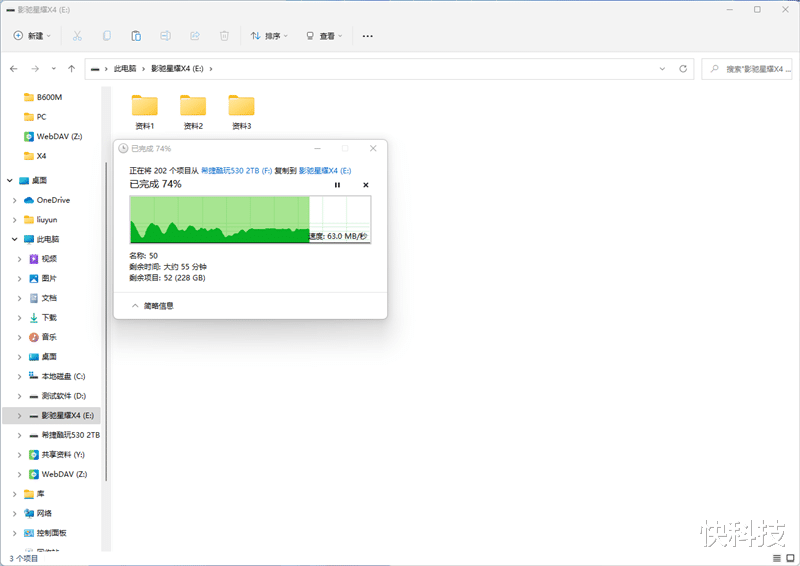The image size is (800, 566).
Task: Go forward with the right arrow
Action: coord(35,68)
